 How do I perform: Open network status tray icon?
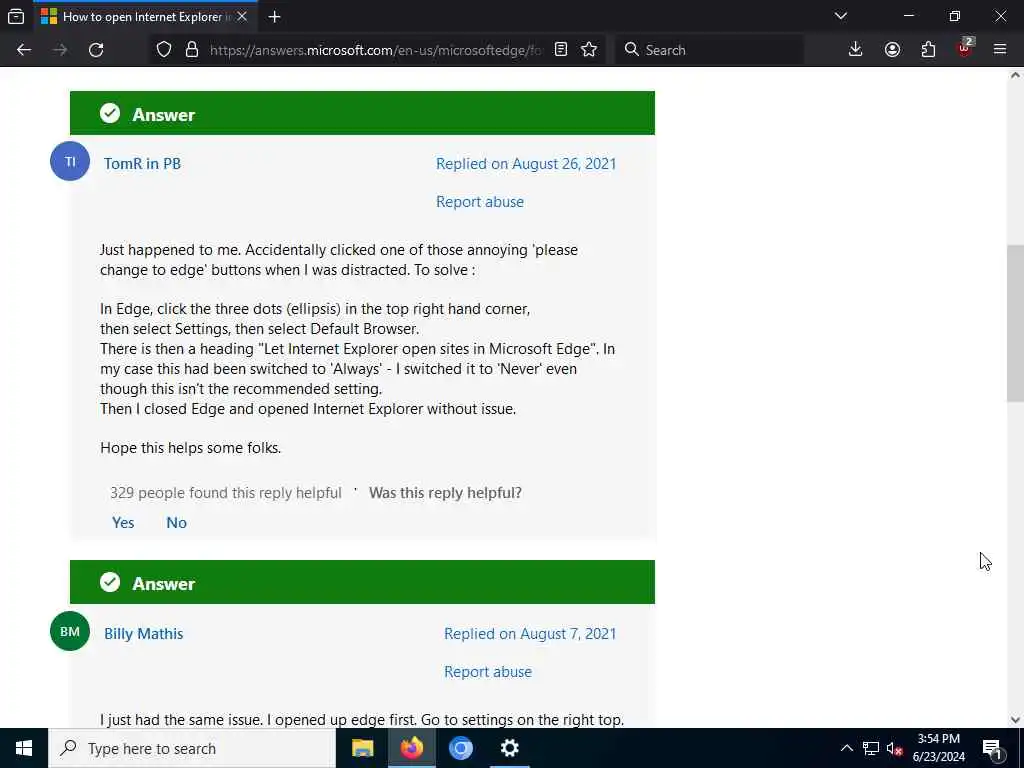[x=871, y=748]
